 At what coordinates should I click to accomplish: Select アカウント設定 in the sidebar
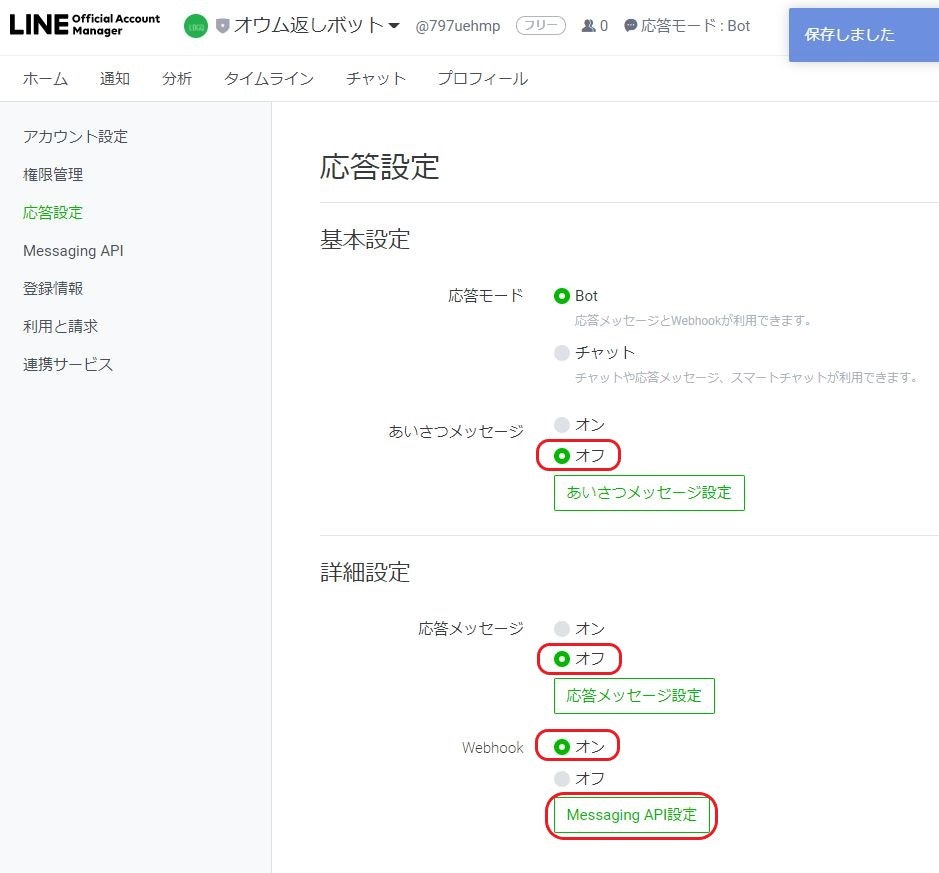tap(75, 137)
